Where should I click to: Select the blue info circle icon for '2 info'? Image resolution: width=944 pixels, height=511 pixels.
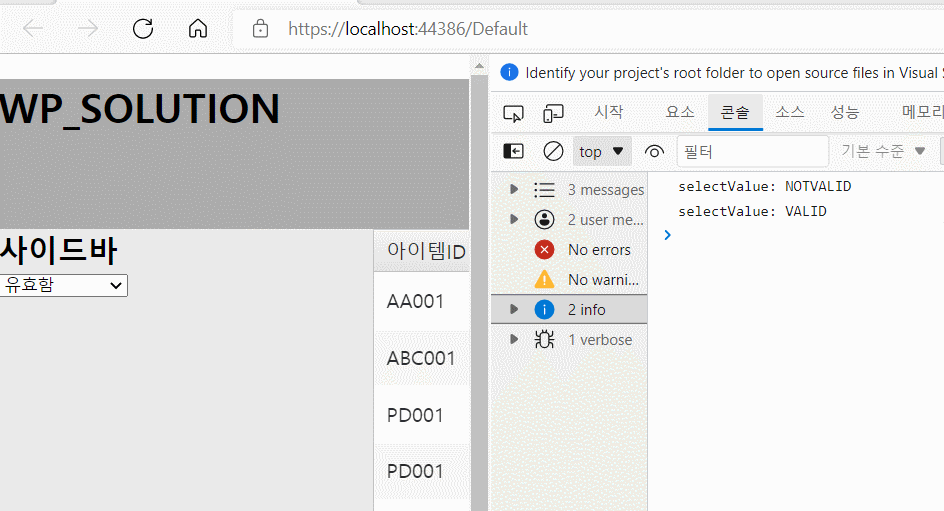coord(544,309)
